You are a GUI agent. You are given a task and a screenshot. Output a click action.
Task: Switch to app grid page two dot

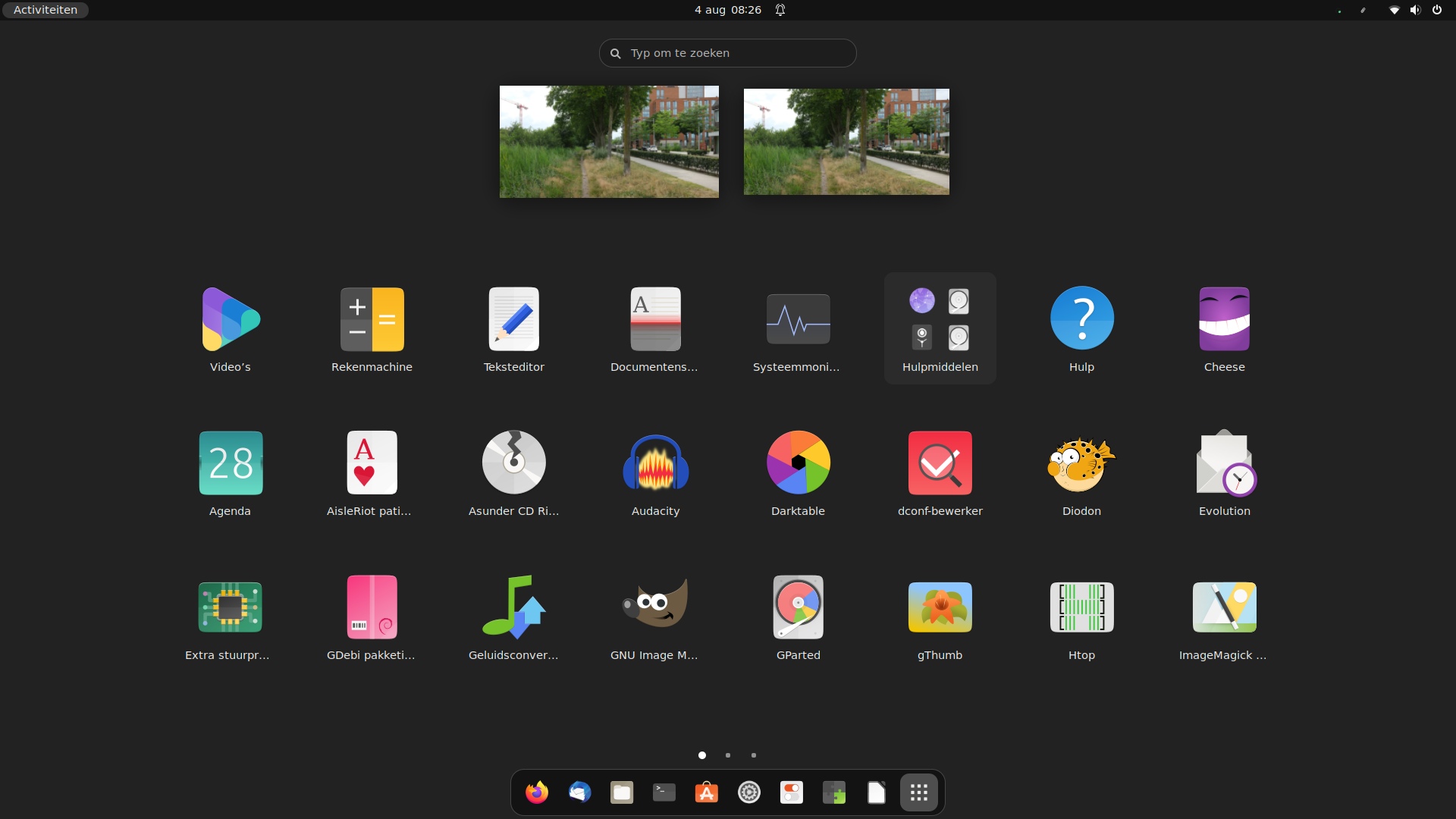point(728,755)
